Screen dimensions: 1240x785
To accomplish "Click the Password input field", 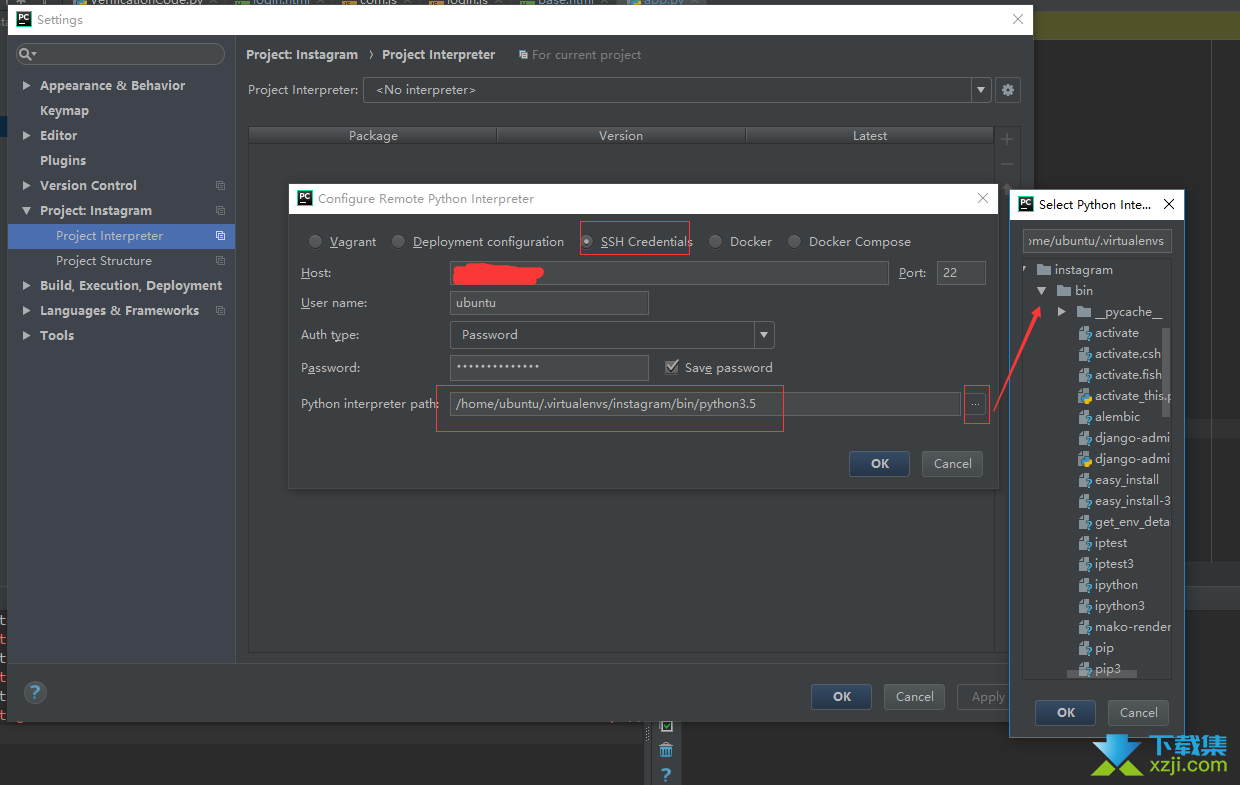I will click(x=549, y=368).
